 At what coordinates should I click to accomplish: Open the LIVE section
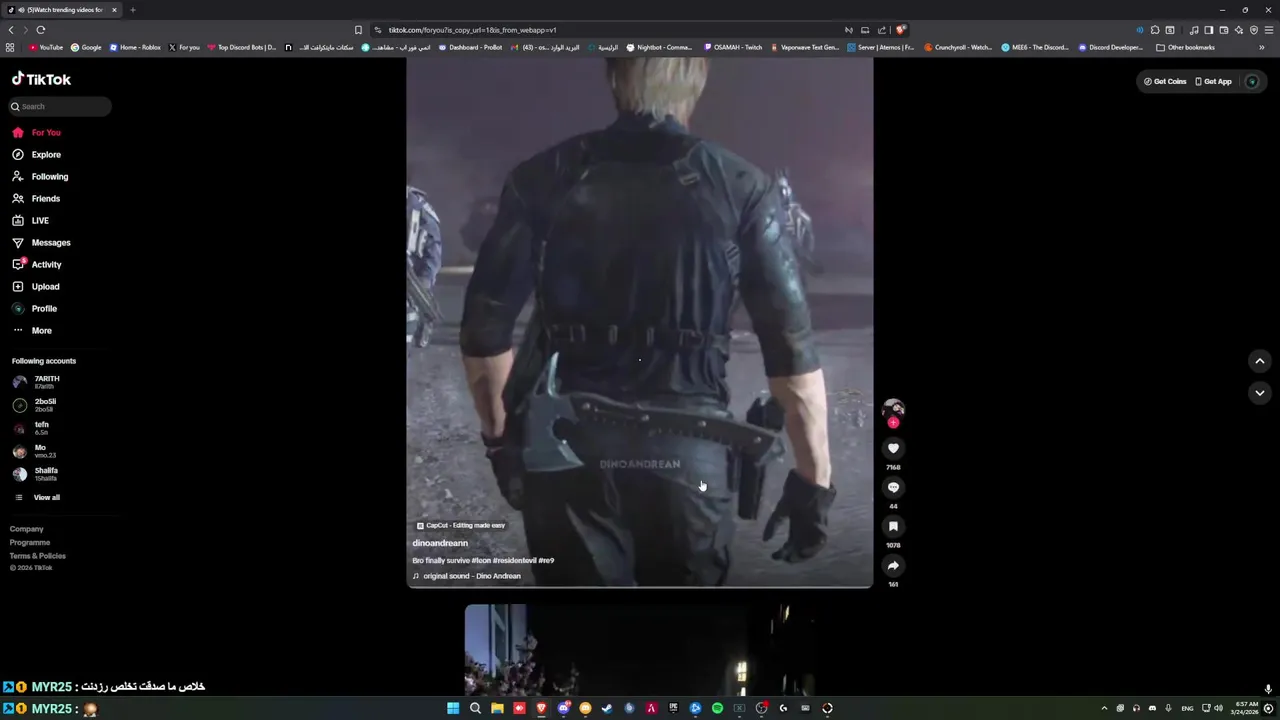(x=31, y=220)
